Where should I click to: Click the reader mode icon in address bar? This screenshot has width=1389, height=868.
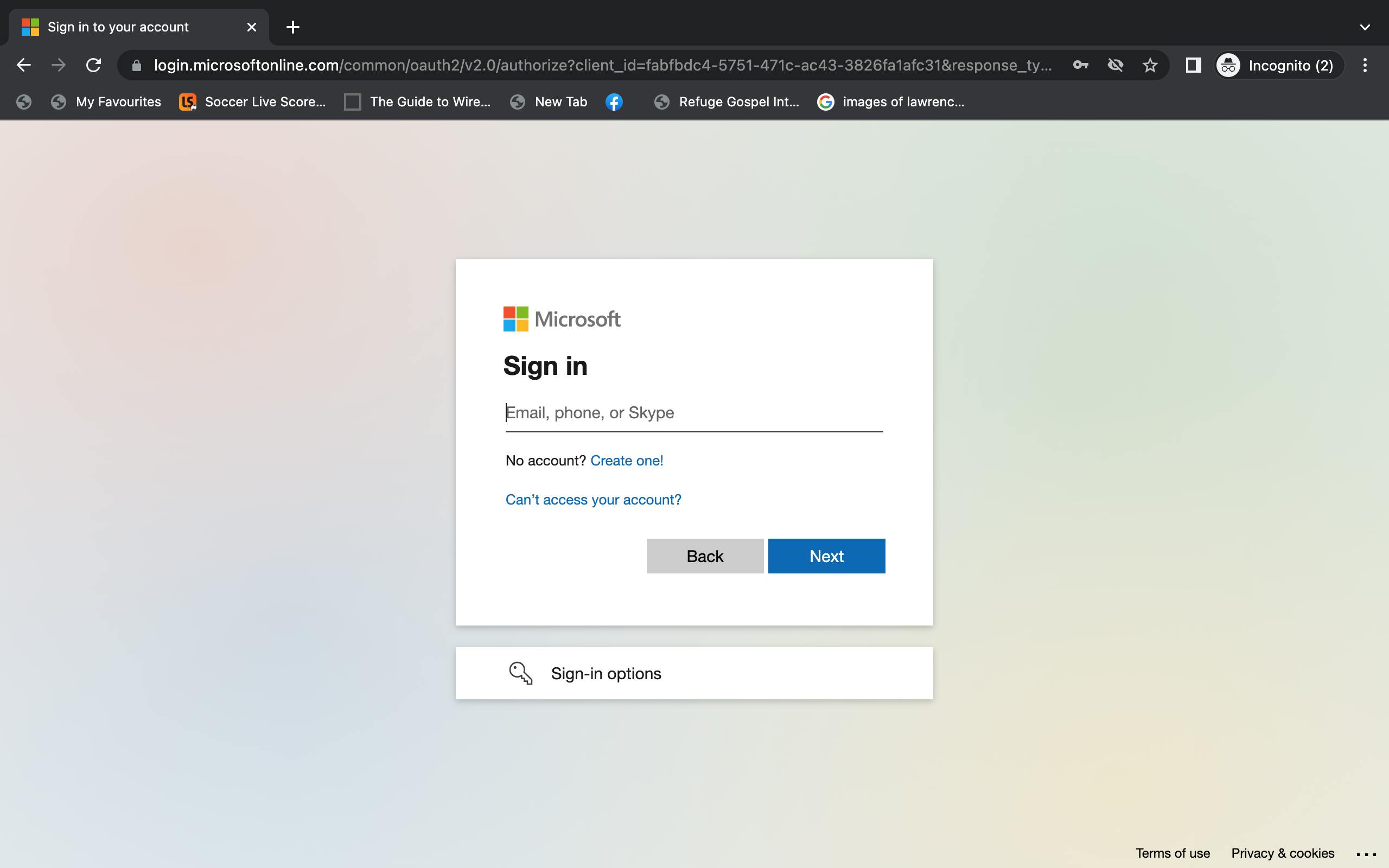point(1192,65)
